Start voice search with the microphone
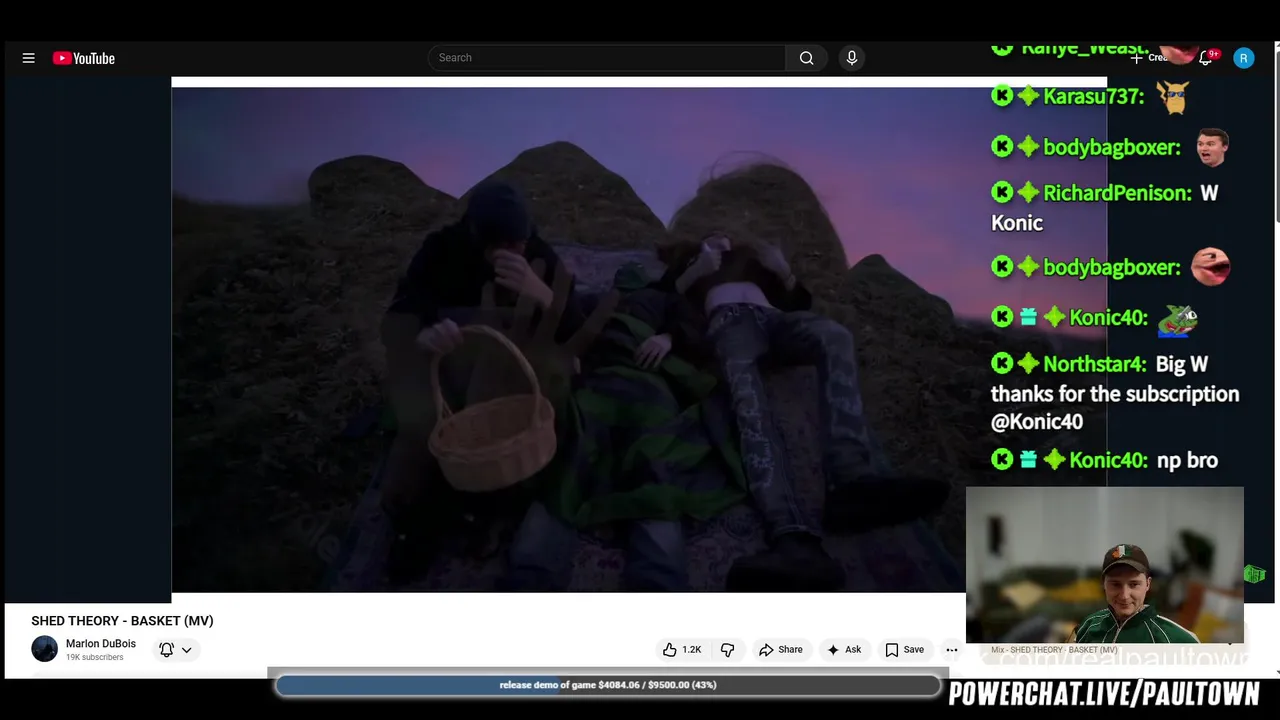The width and height of the screenshot is (1280, 720). (852, 58)
